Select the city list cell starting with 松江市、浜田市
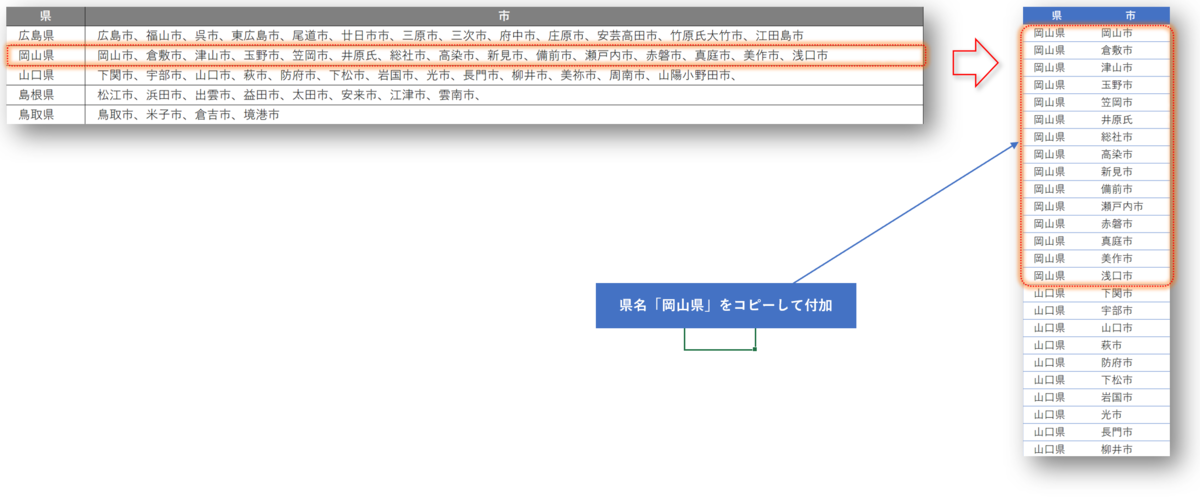 coord(503,95)
